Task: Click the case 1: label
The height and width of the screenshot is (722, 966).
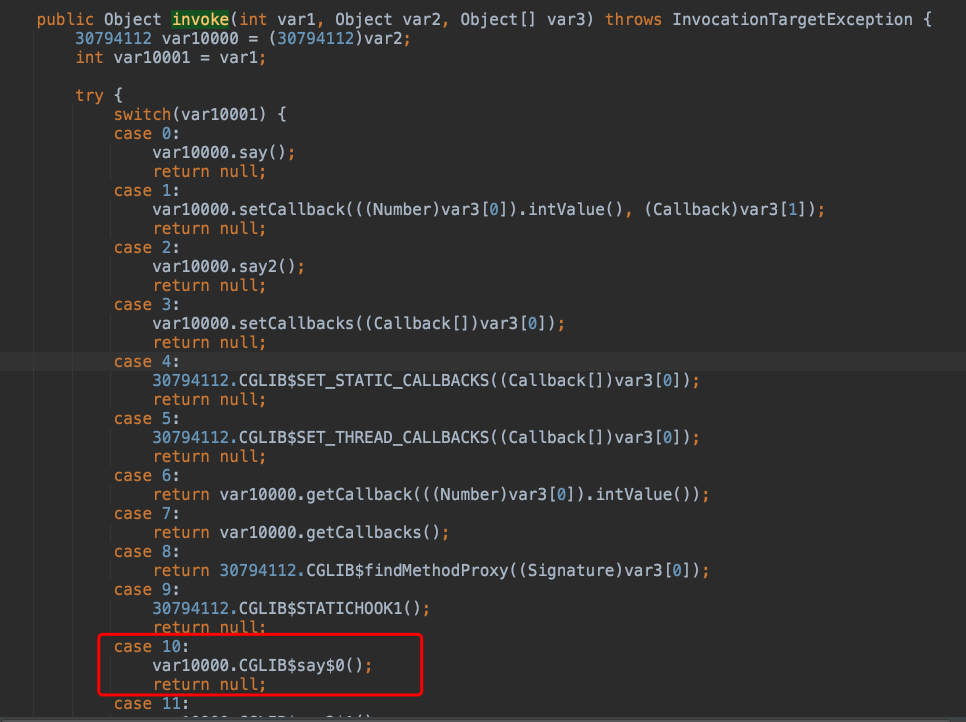Action: point(147,191)
